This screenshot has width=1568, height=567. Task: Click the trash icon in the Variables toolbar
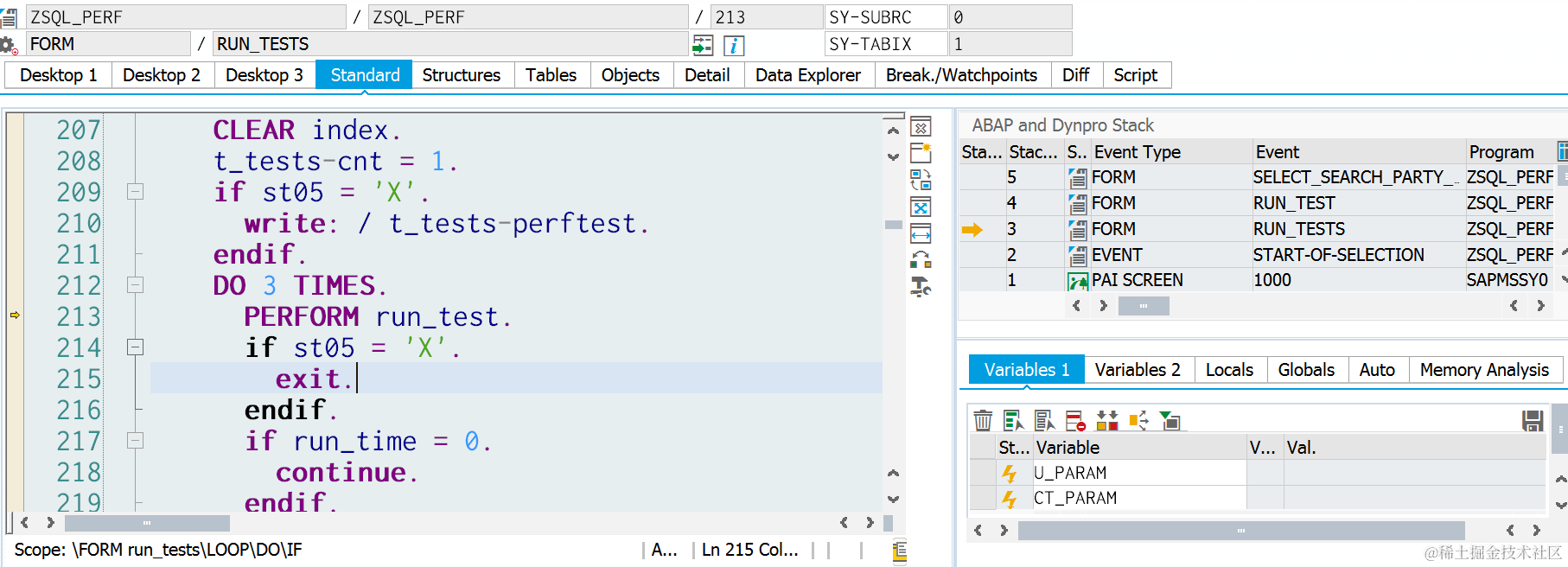[x=983, y=421]
